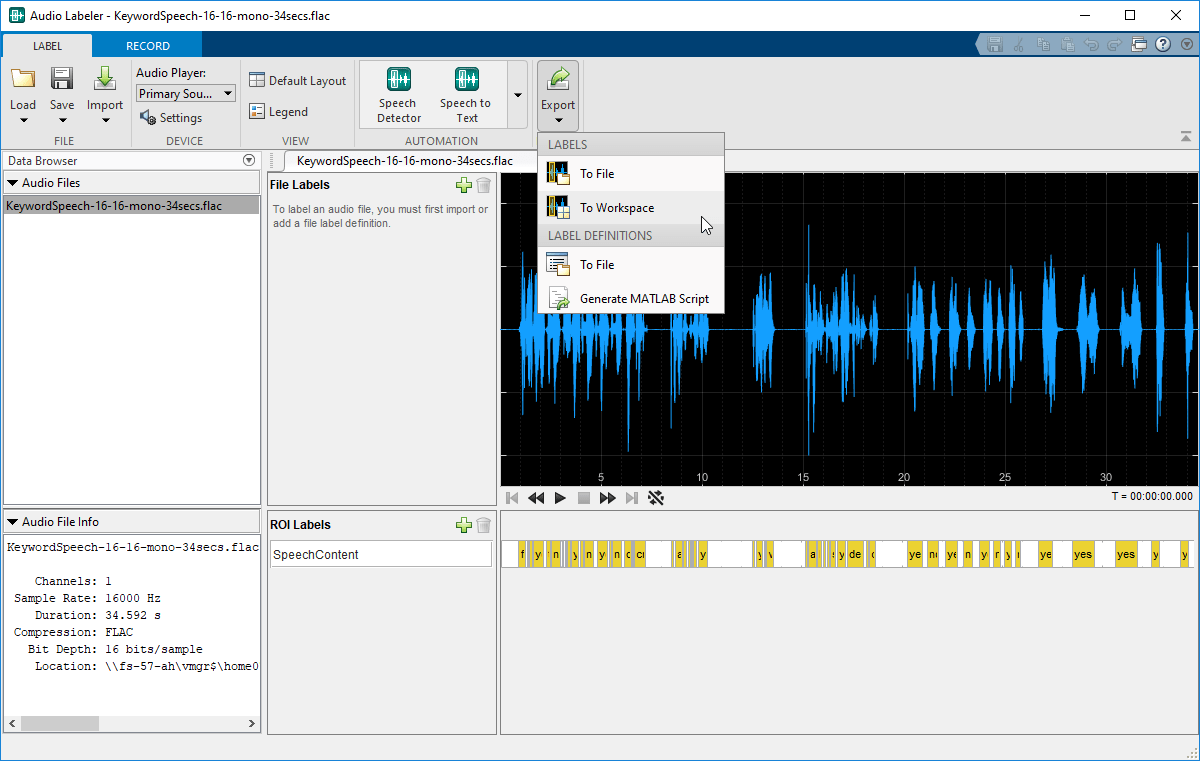Screen dimensions: 1200x761
Task: Open the Audio Player device dropdown
Action: click(x=186, y=94)
